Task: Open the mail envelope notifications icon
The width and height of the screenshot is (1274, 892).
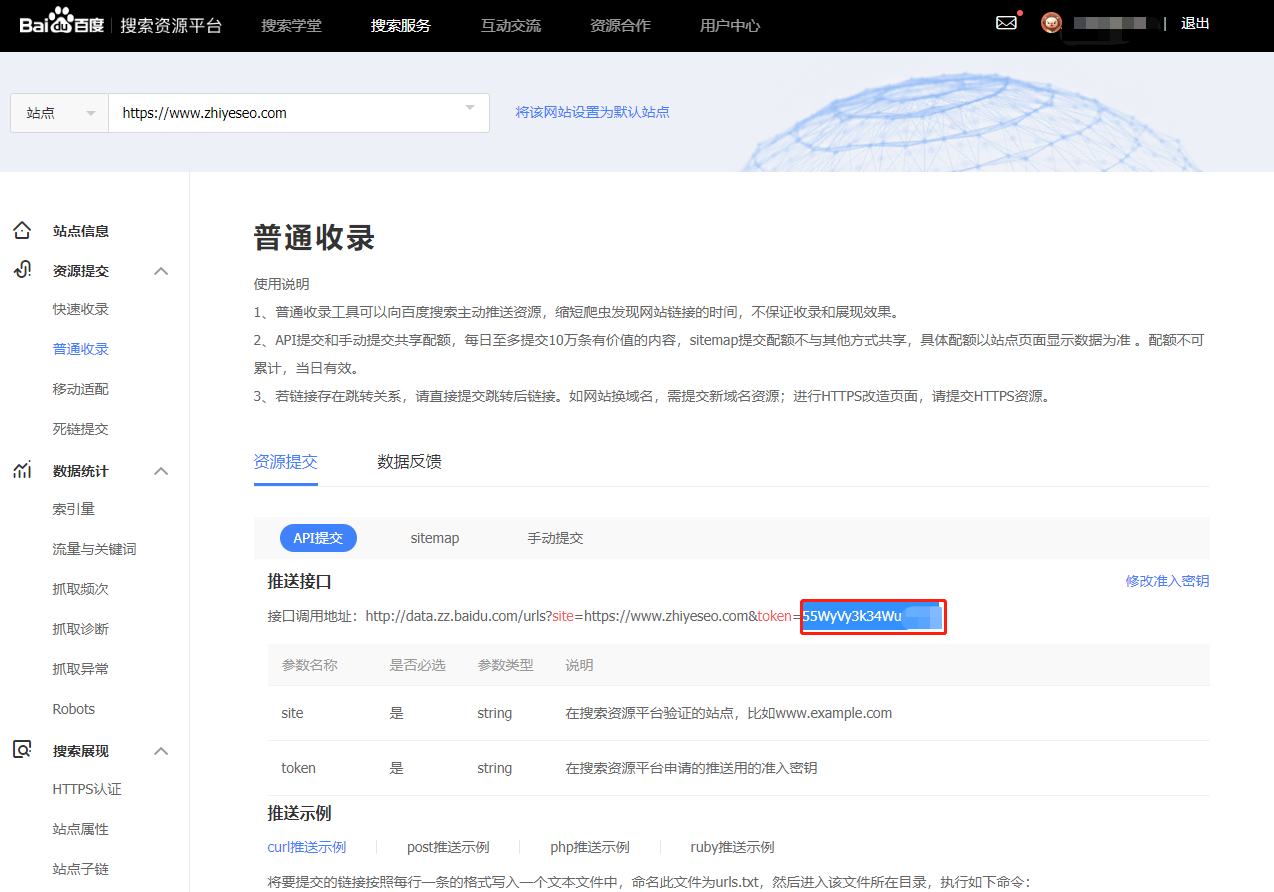Action: click(1006, 22)
